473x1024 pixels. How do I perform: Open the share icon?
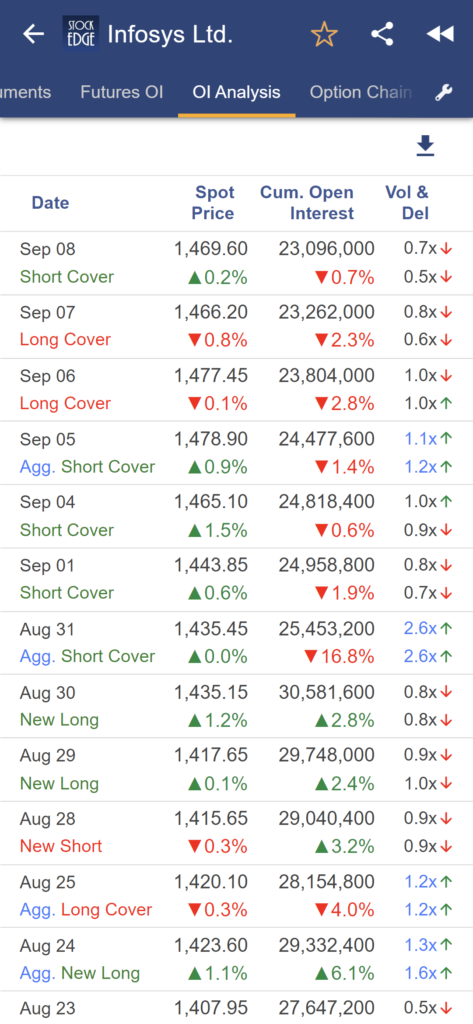pyautogui.click(x=382, y=34)
